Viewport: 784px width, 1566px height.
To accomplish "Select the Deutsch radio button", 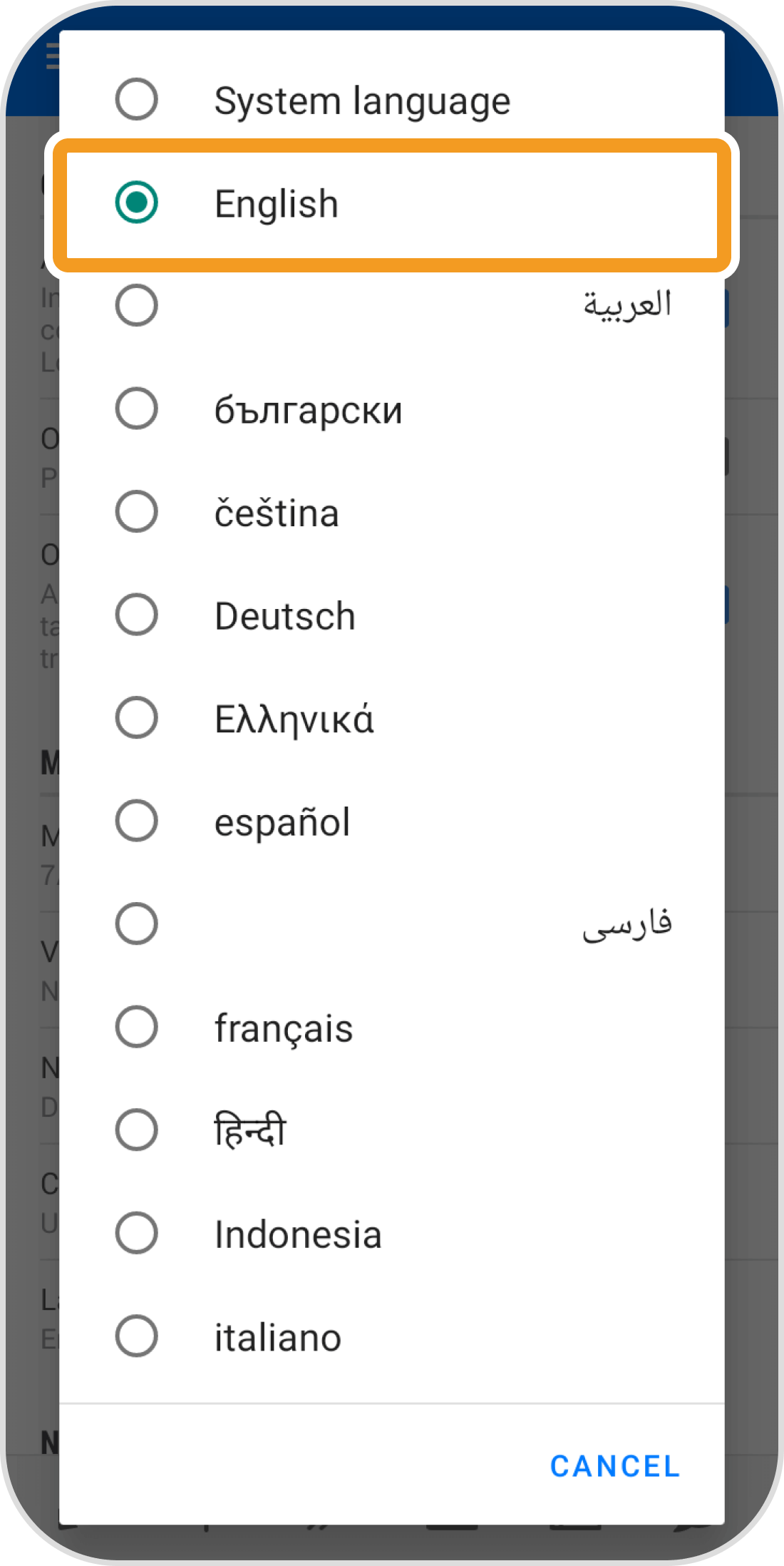I will (136, 615).
